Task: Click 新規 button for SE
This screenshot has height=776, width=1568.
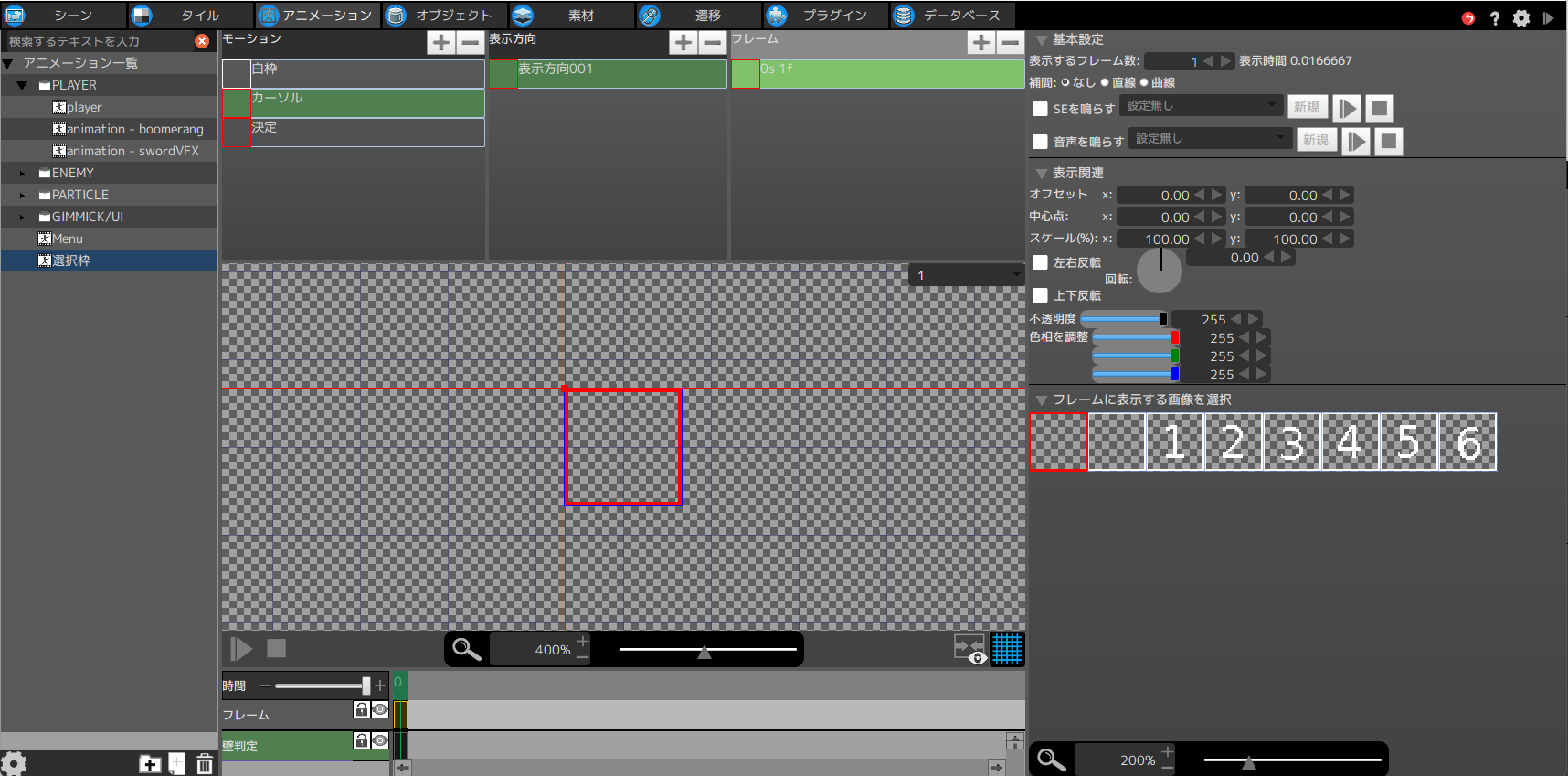Action: pos(1307,107)
